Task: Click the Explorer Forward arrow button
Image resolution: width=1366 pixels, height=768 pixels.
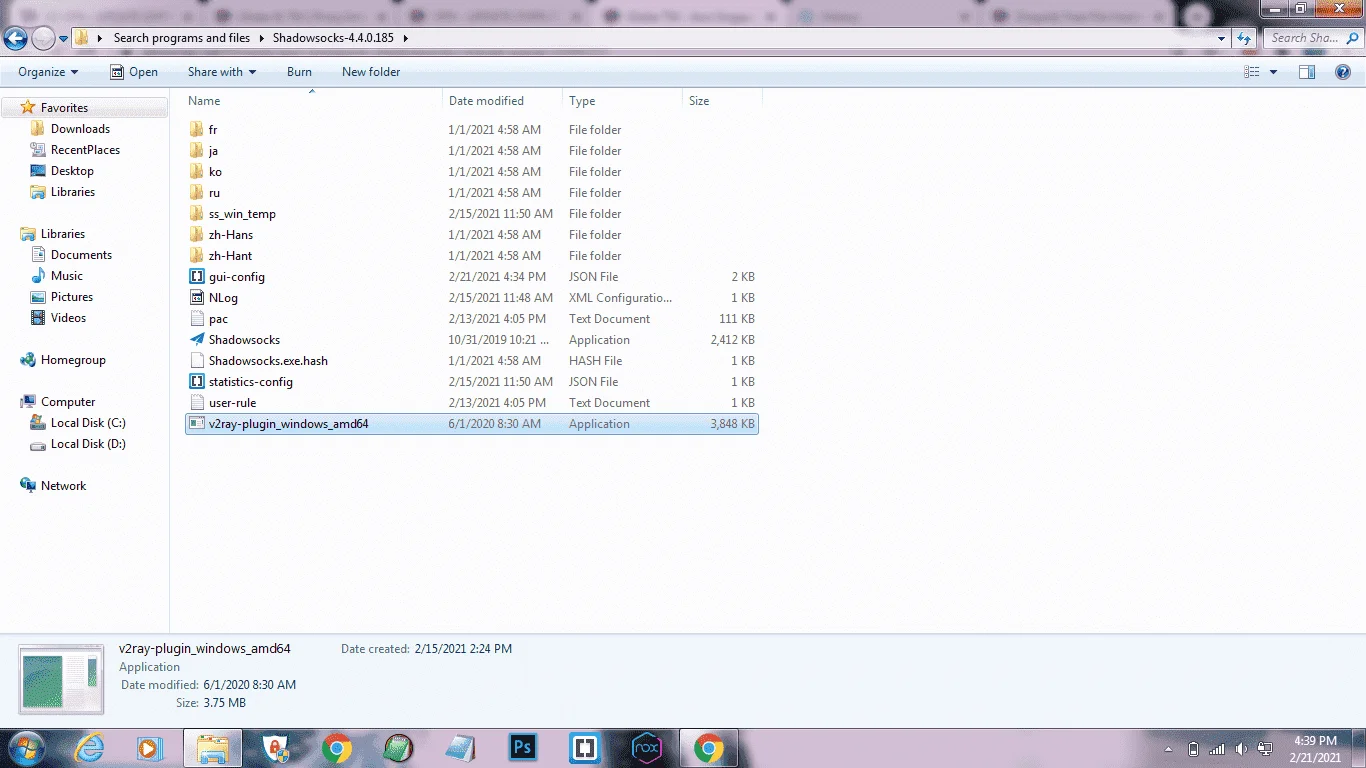Action: tap(44, 38)
